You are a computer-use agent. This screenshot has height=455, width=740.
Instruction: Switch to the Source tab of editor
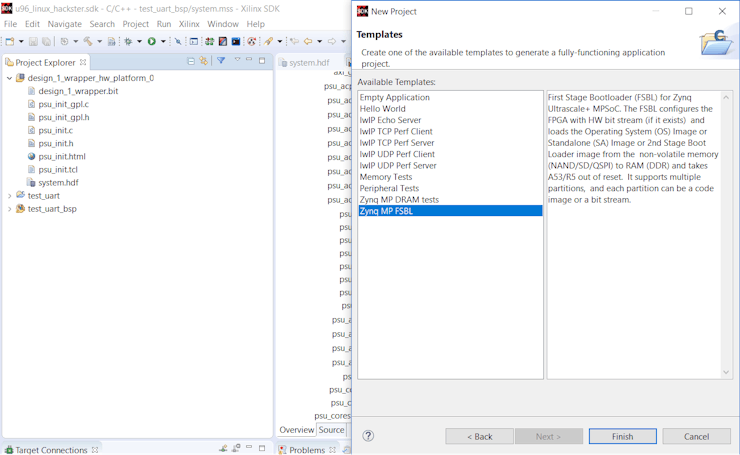pyautogui.click(x=331, y=430)
